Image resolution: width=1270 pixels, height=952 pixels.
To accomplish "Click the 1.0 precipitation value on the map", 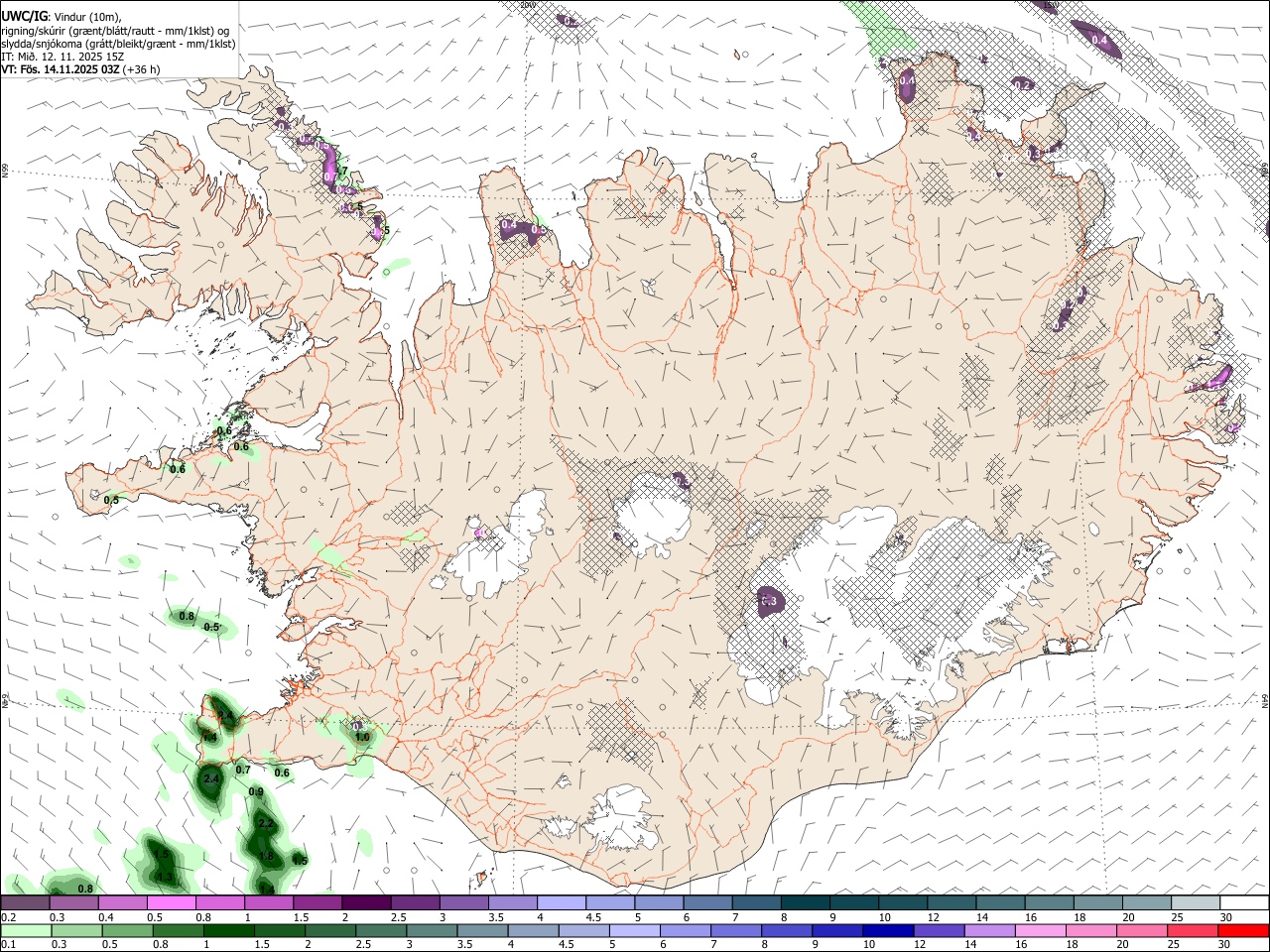I will pos(362,737).
